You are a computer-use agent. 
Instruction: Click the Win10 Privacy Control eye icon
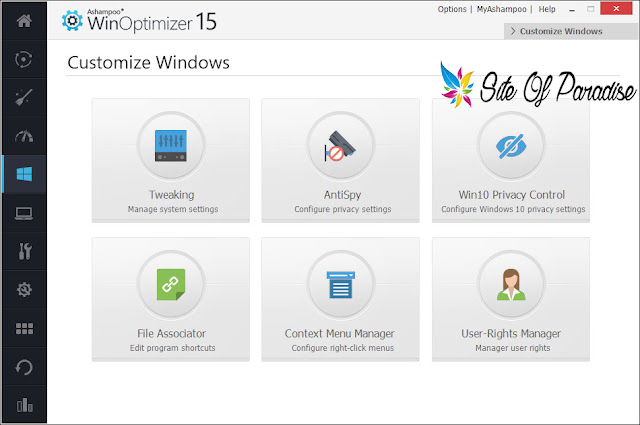511,146
